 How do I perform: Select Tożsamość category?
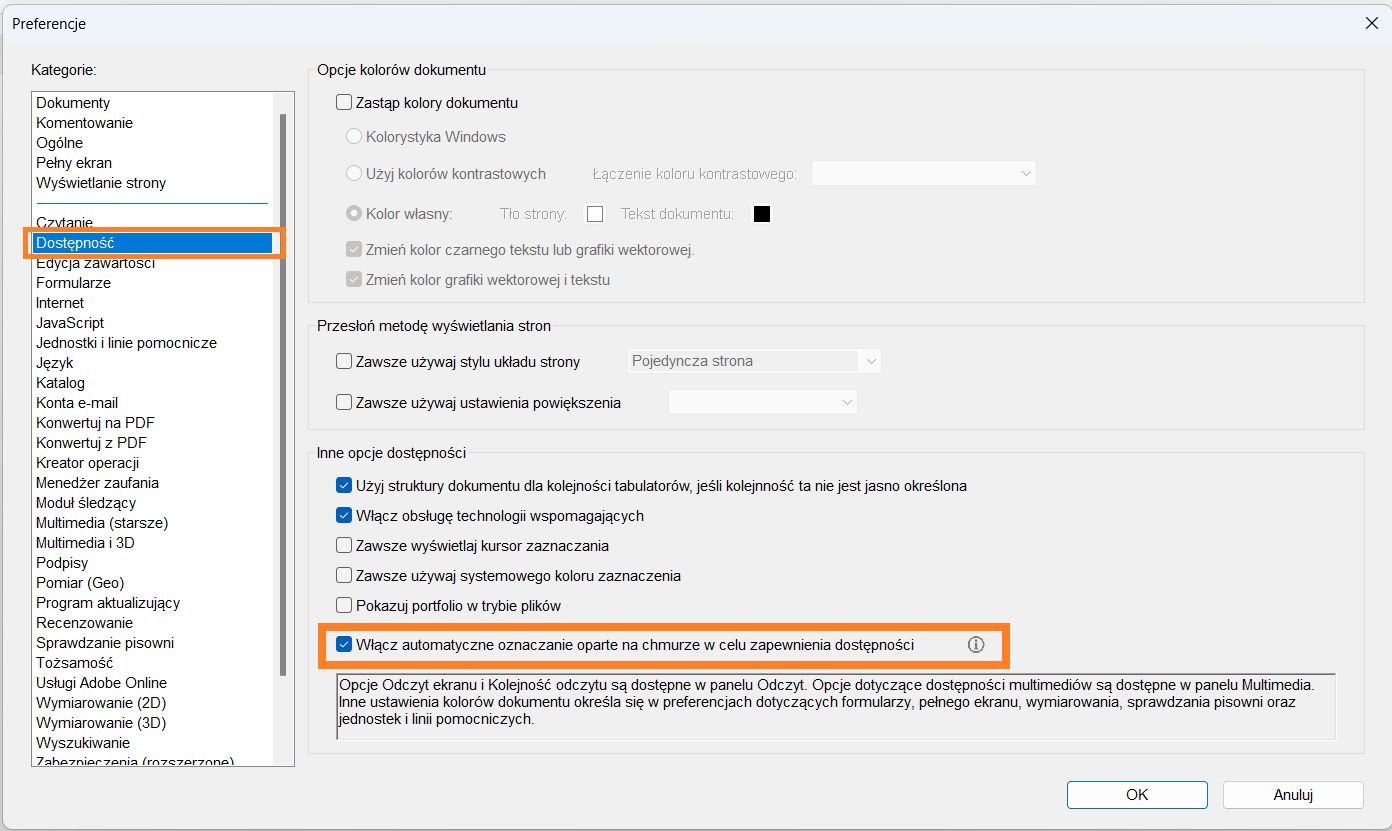74,663
